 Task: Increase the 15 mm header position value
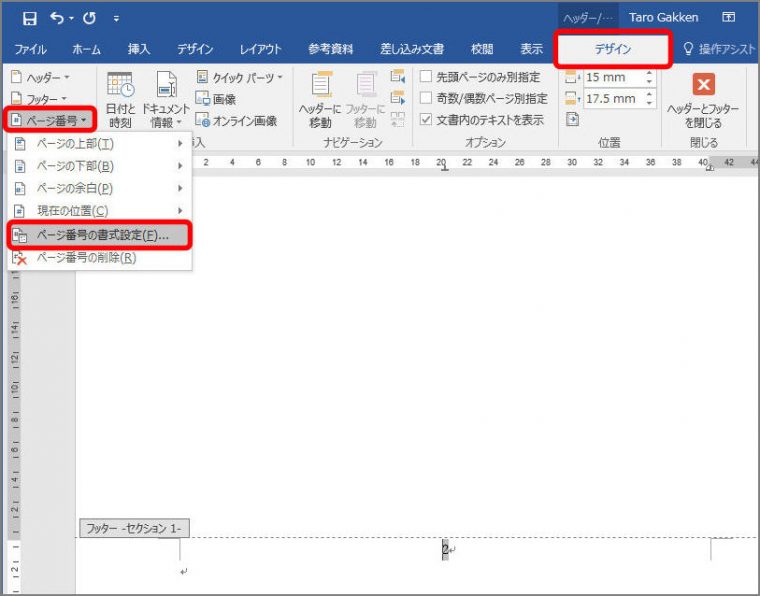[x=649, y=73]
